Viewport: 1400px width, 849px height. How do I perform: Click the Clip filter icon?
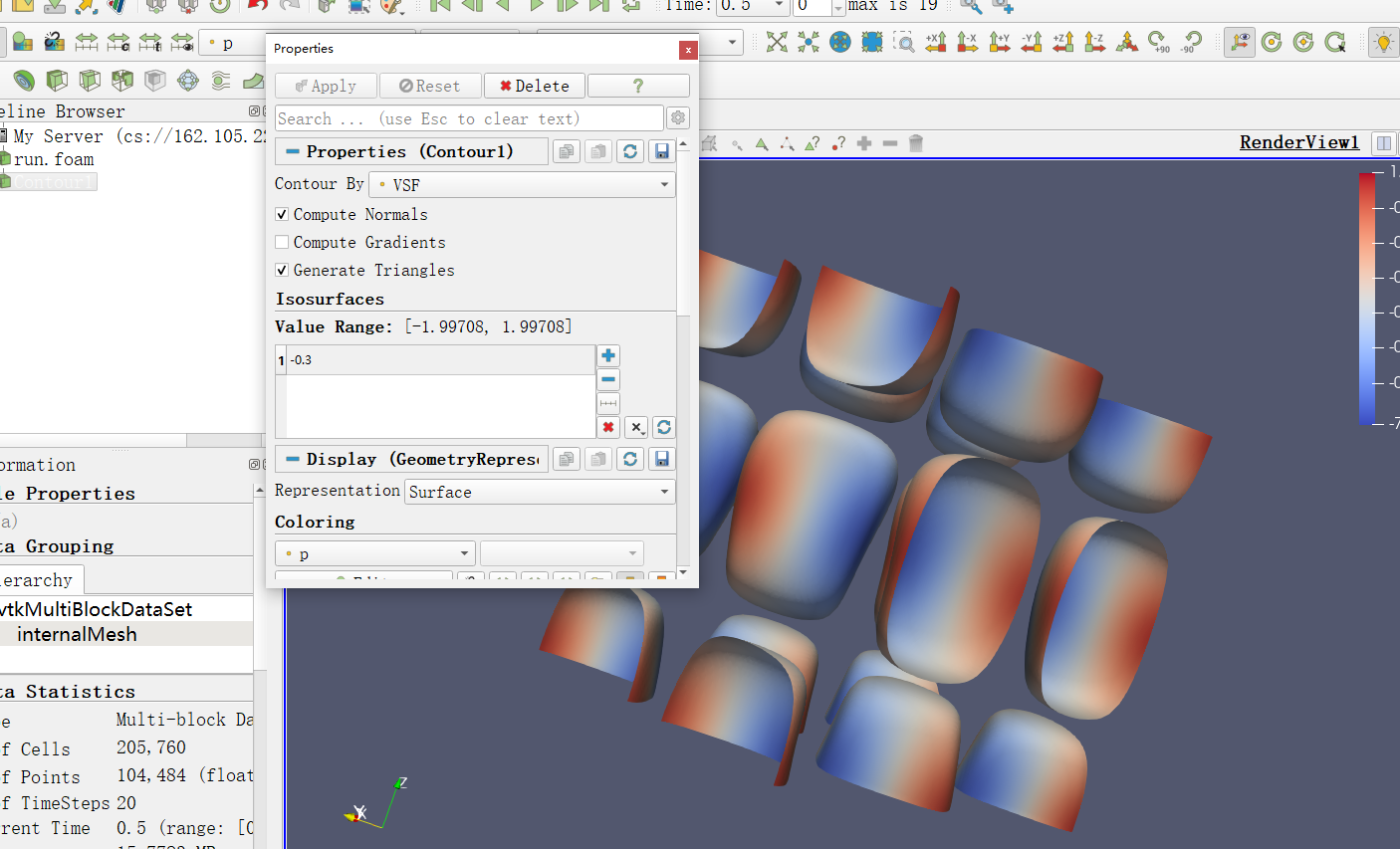57,80
